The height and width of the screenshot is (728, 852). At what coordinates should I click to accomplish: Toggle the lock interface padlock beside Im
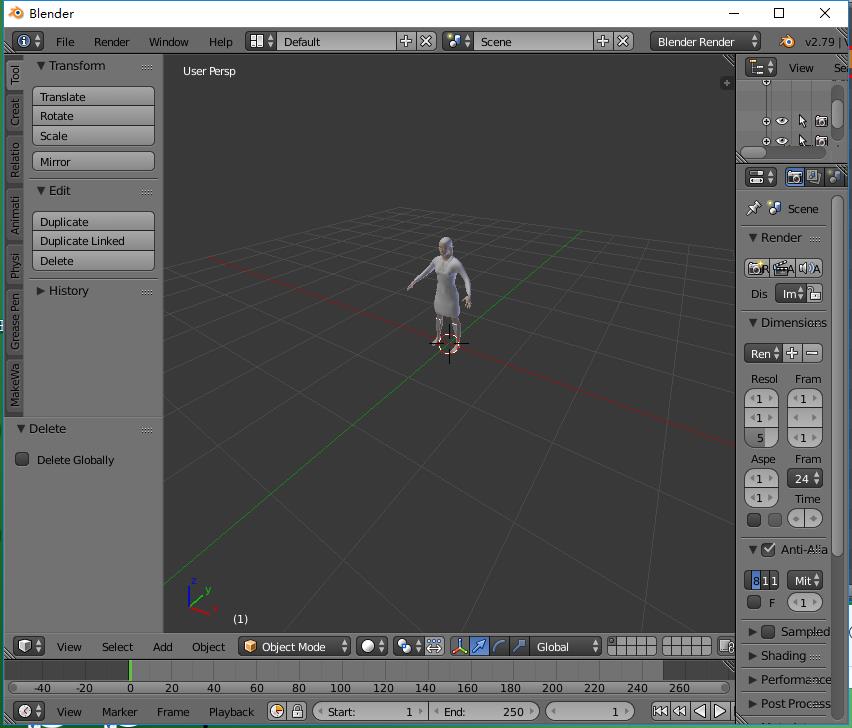814,294
